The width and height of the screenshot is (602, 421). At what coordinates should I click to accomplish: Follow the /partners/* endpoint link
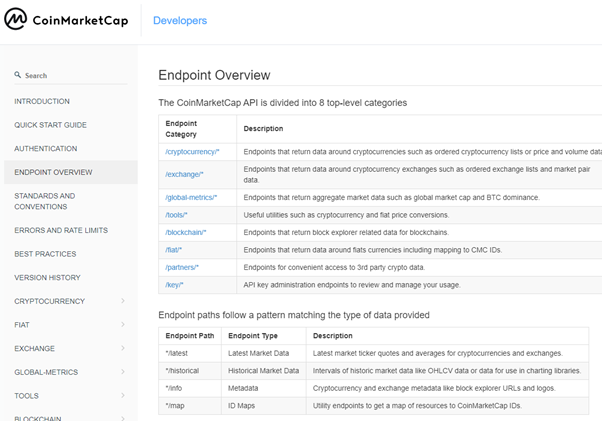(182, 267)
